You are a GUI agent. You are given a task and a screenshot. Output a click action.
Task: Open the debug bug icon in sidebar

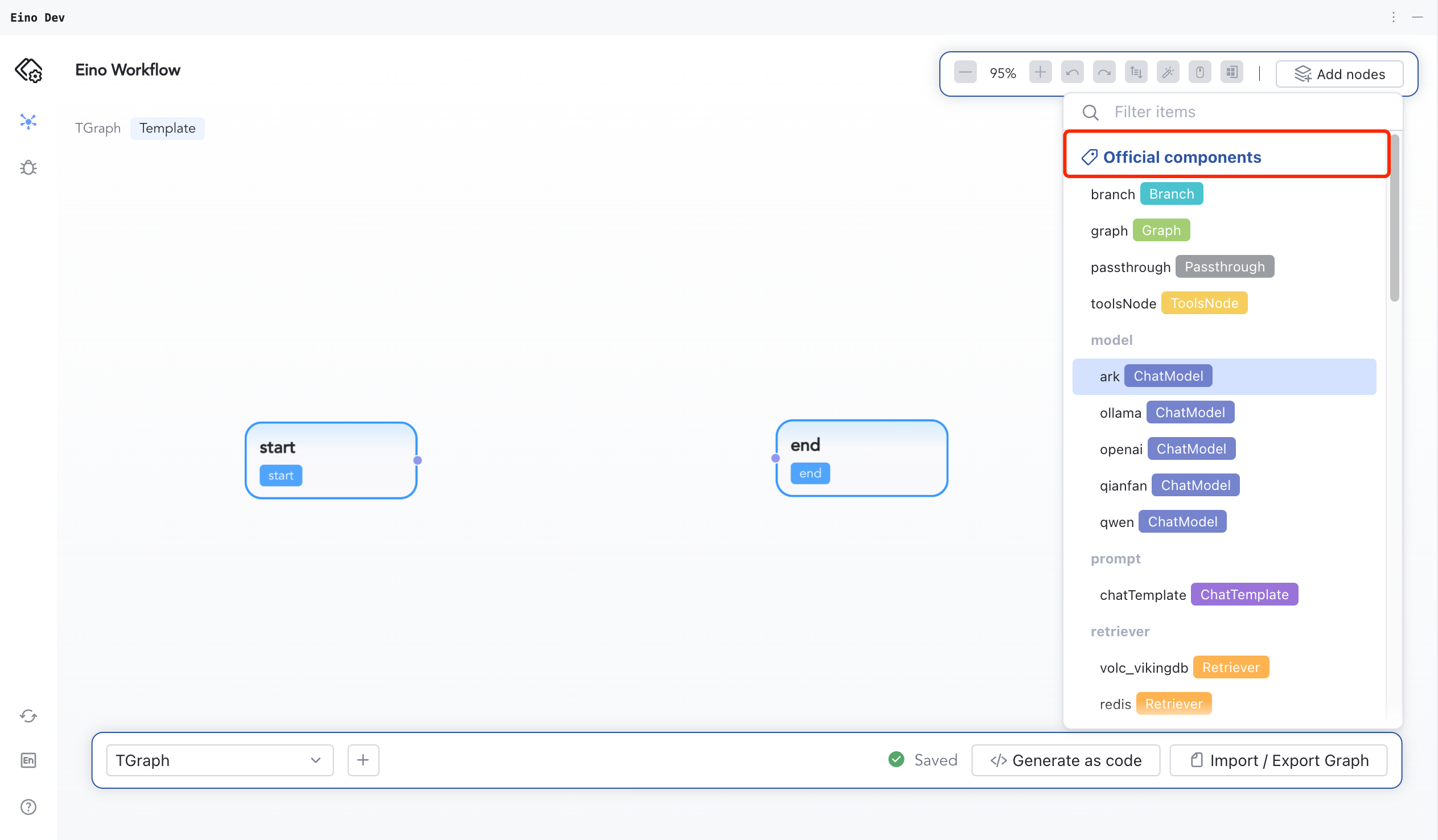(x=28, y=167)
